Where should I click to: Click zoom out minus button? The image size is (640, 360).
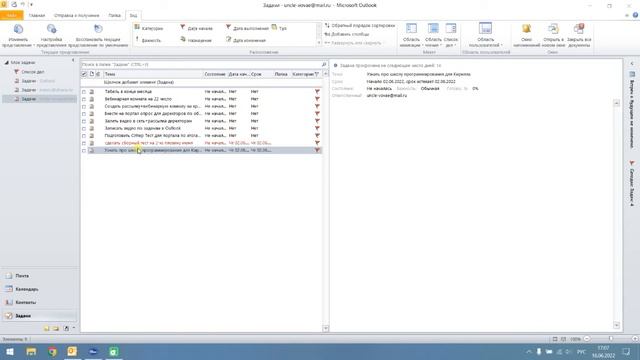click(587, 339)
